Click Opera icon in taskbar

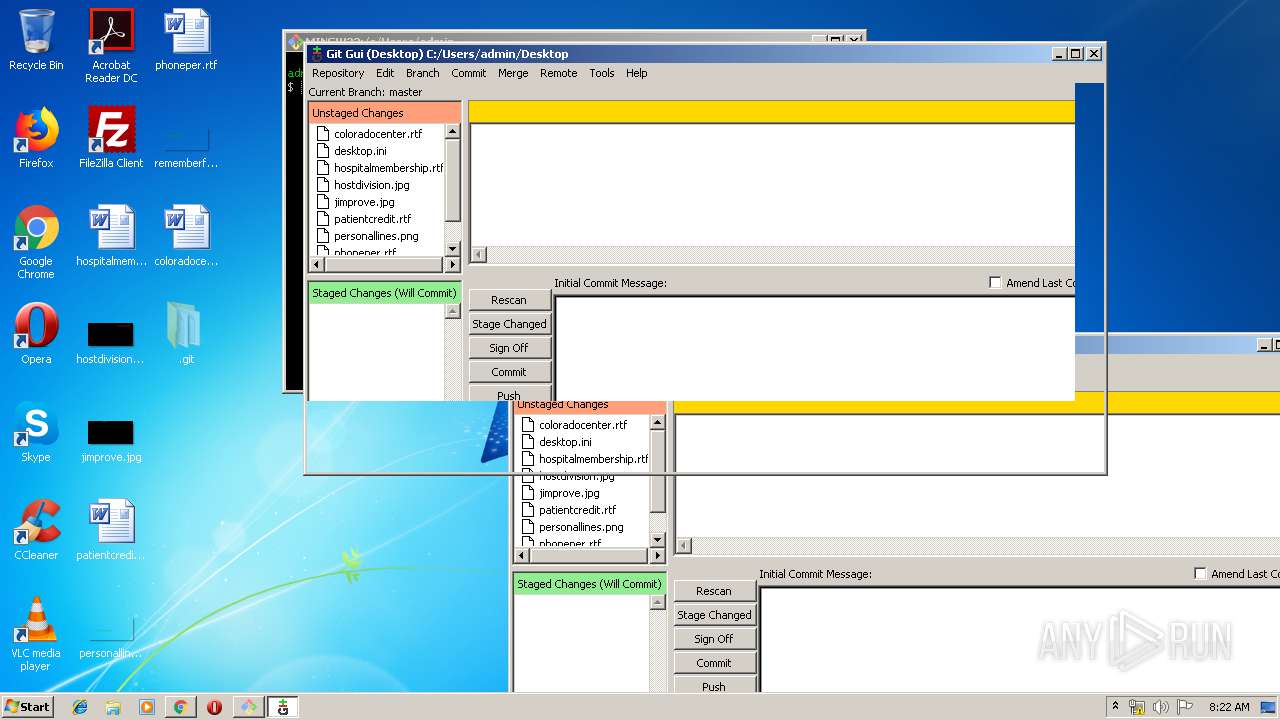[214, 707]
